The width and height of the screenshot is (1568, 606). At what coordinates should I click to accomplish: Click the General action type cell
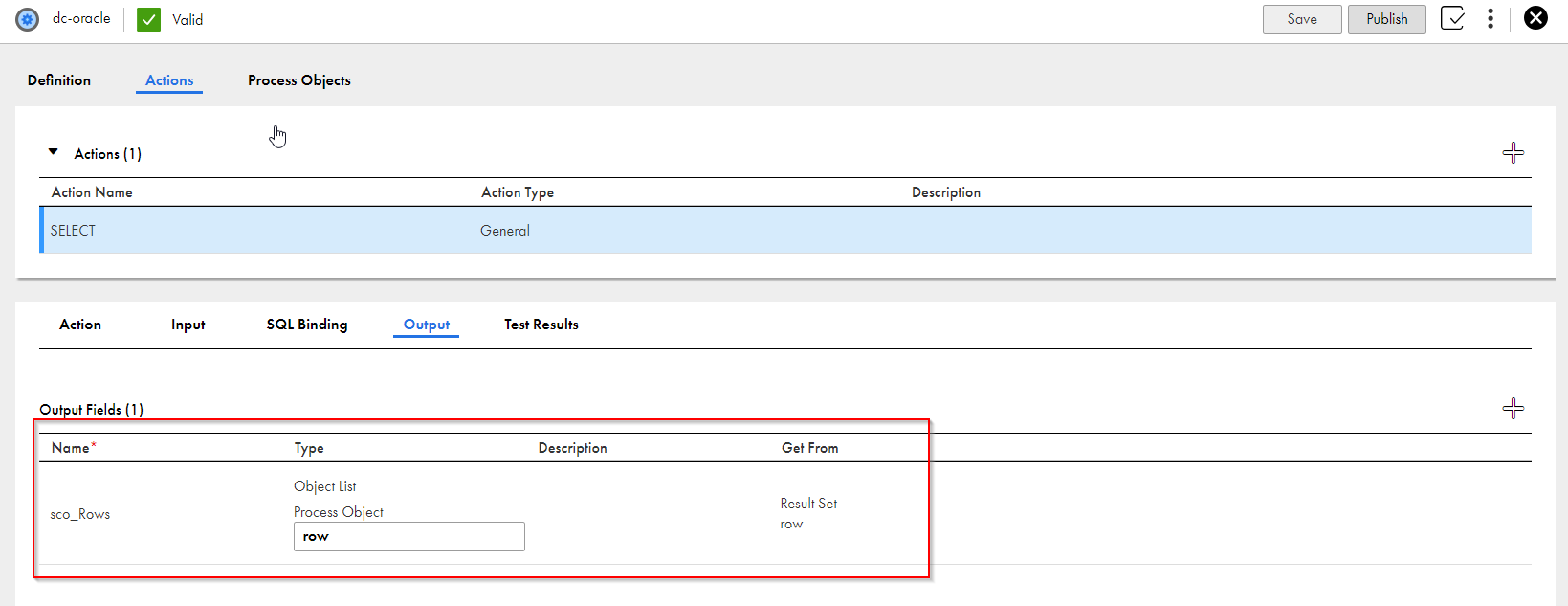505,231
